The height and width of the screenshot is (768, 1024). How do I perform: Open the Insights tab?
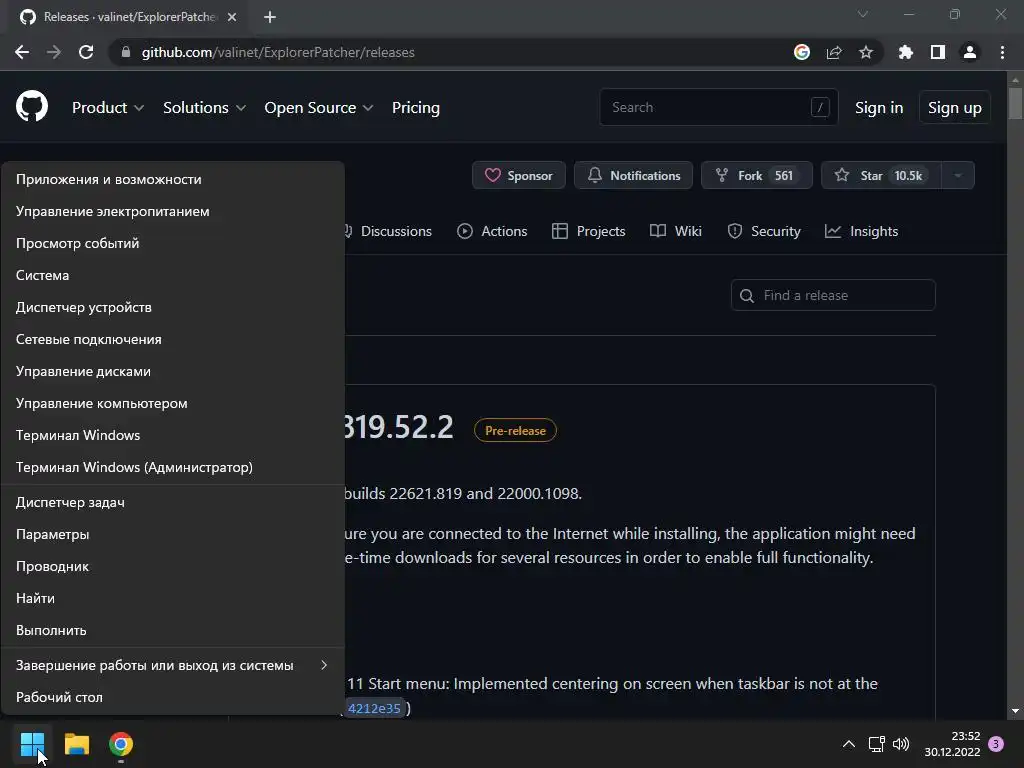click(x=861, y=231)
